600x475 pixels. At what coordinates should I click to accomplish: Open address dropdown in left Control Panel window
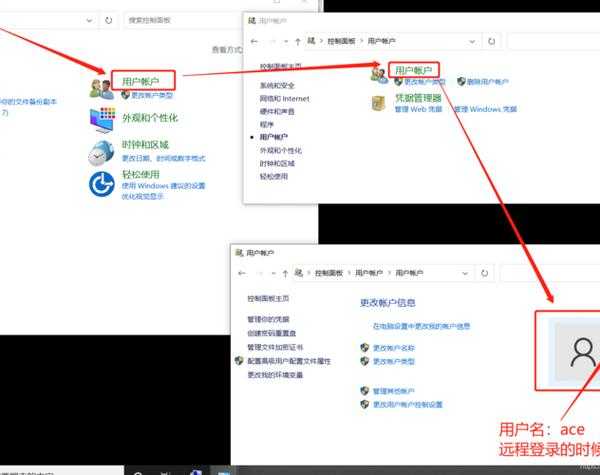(89, 20)
